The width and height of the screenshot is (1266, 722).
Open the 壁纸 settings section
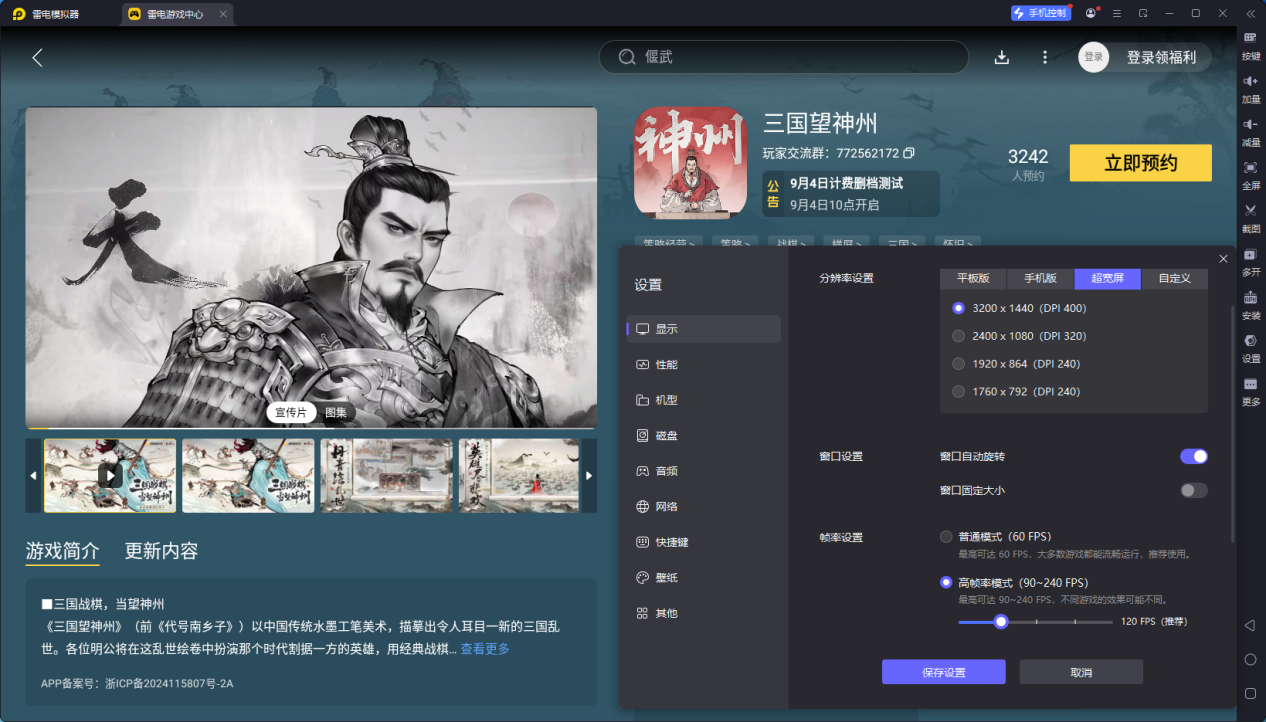703,578
